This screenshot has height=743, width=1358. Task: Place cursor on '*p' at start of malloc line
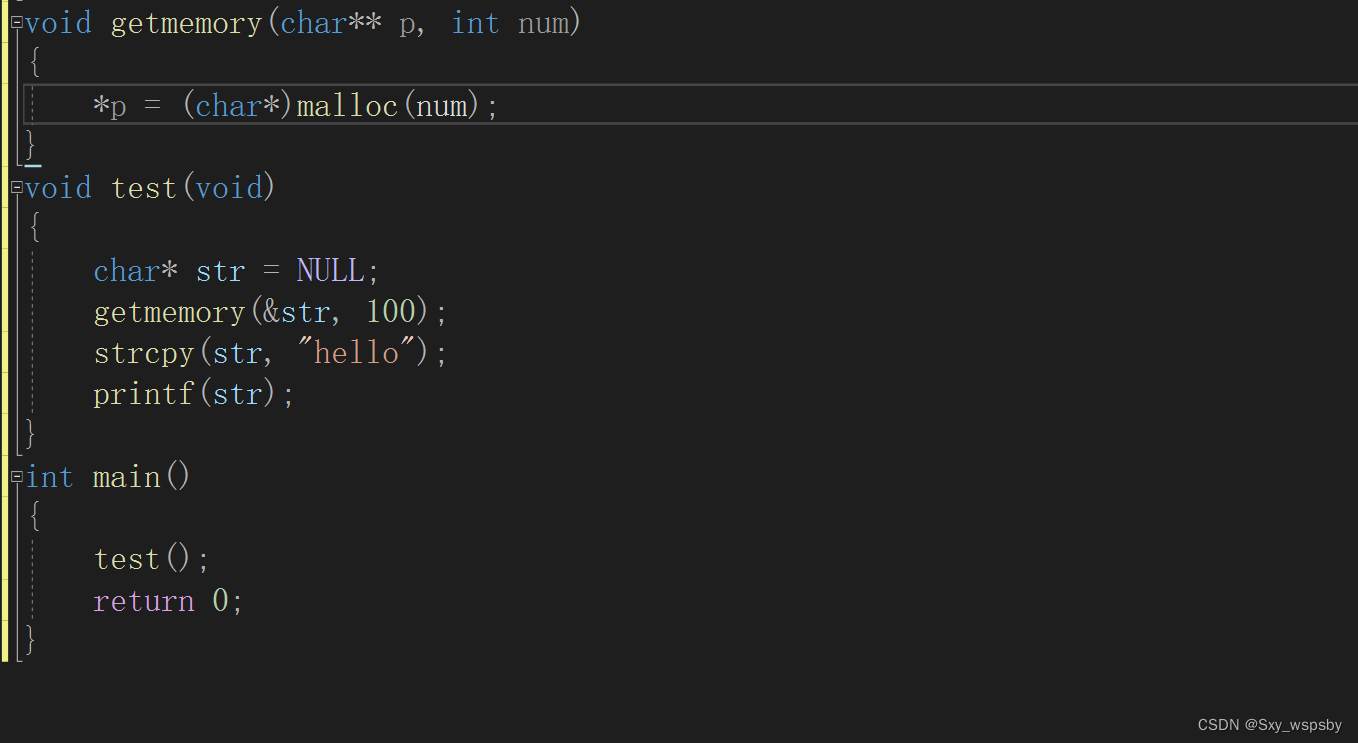[110, 106]
